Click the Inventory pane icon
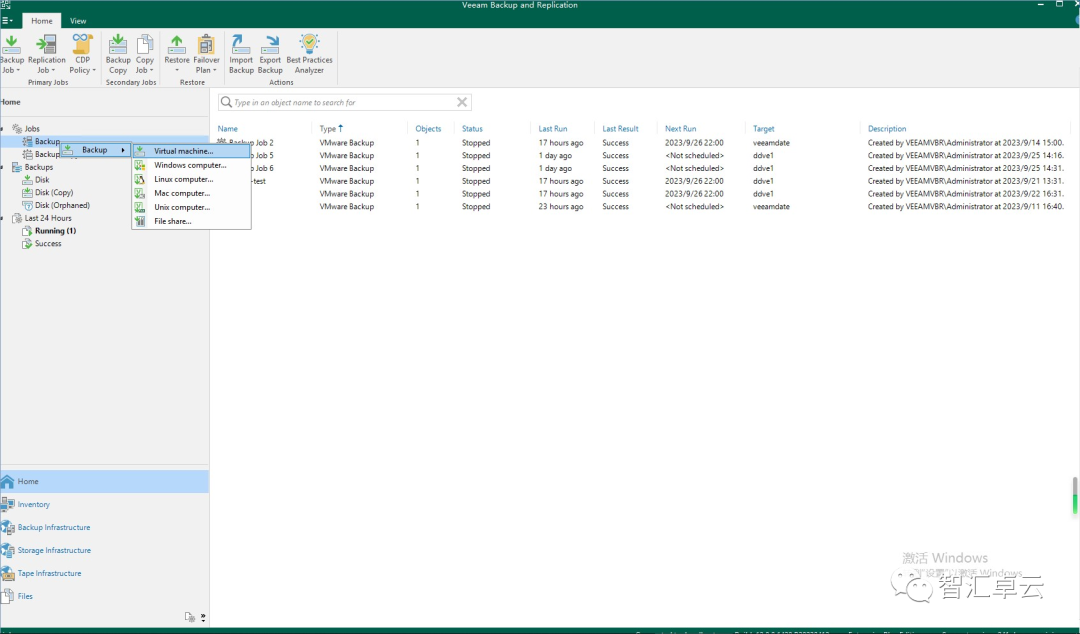This screenshot has width=1080, height=634. point(8,504)
